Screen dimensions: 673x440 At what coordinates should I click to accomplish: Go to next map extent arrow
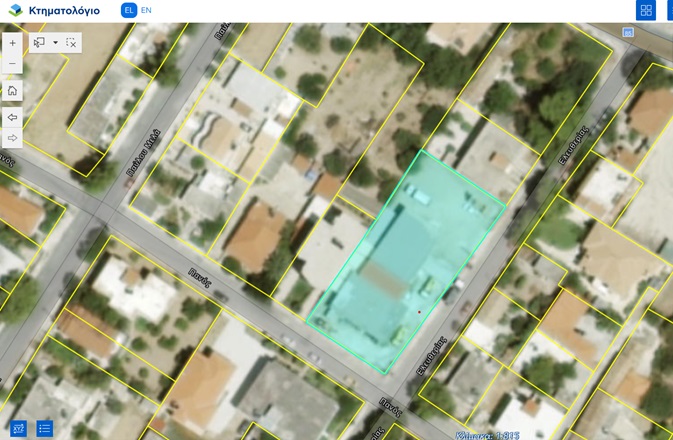pos(12,138)
